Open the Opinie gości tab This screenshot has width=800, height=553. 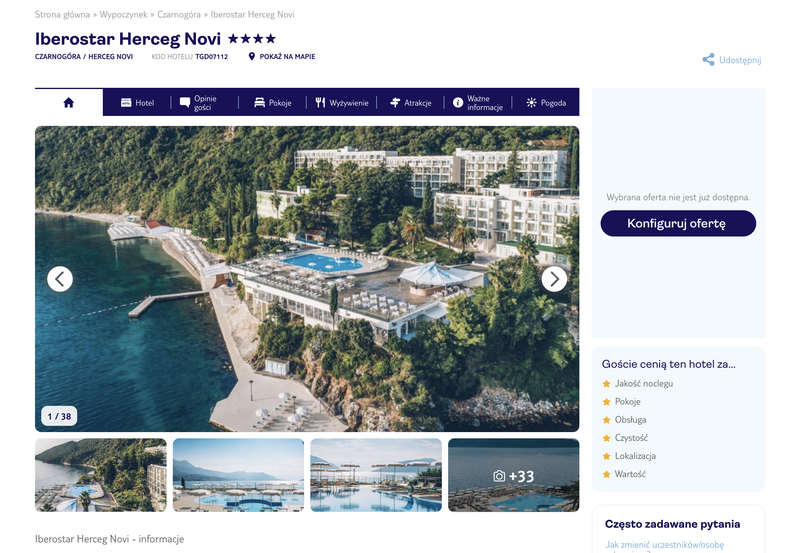pos(198,103)
